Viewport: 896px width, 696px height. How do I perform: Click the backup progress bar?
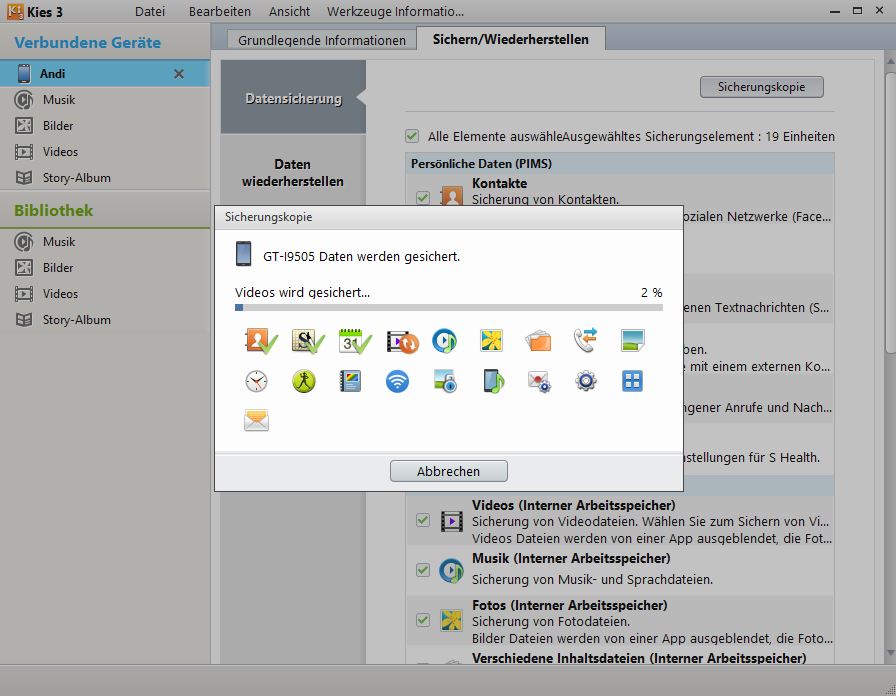(x=449, y=307)
